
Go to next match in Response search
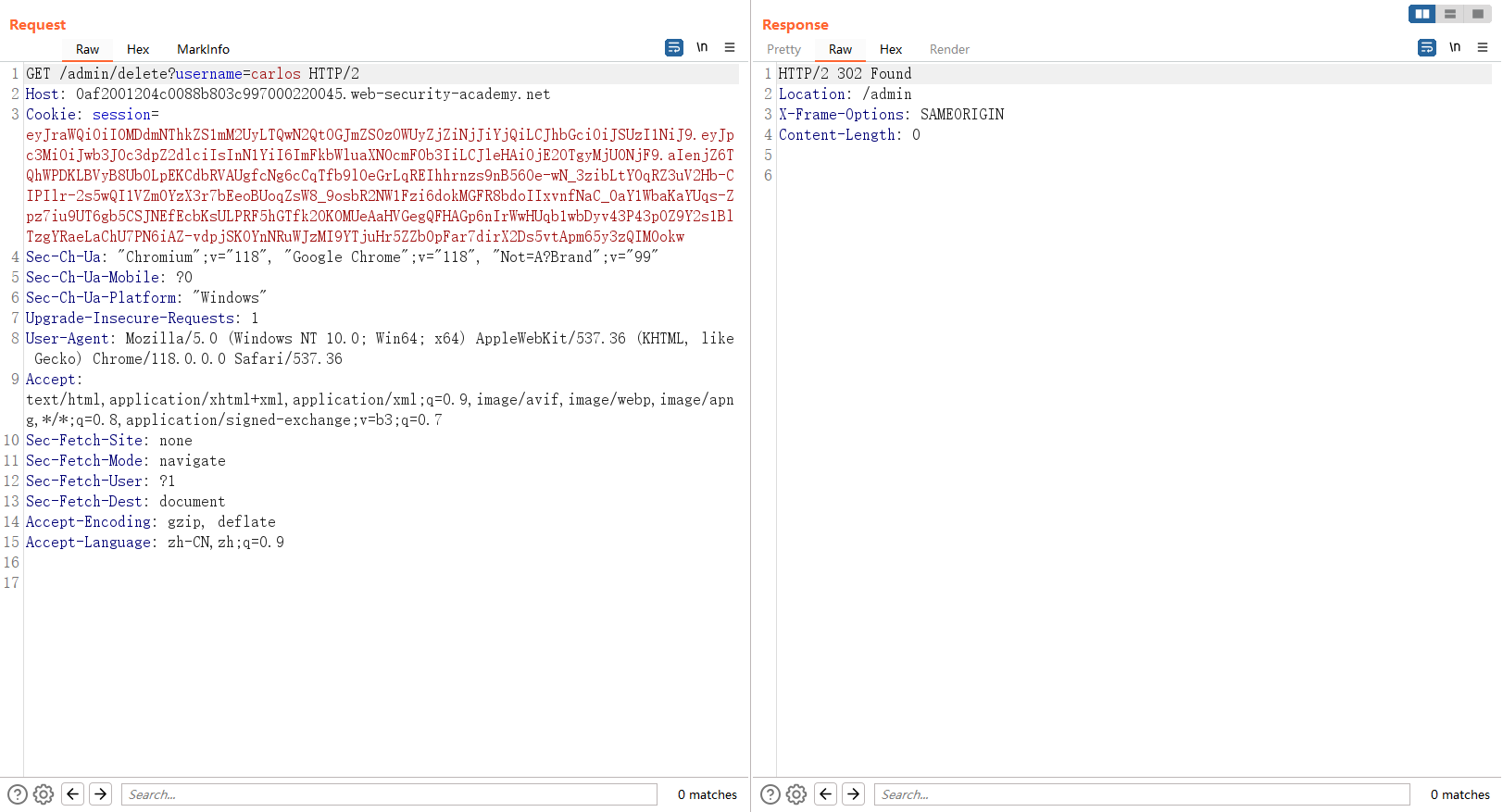tap(854, 793)
